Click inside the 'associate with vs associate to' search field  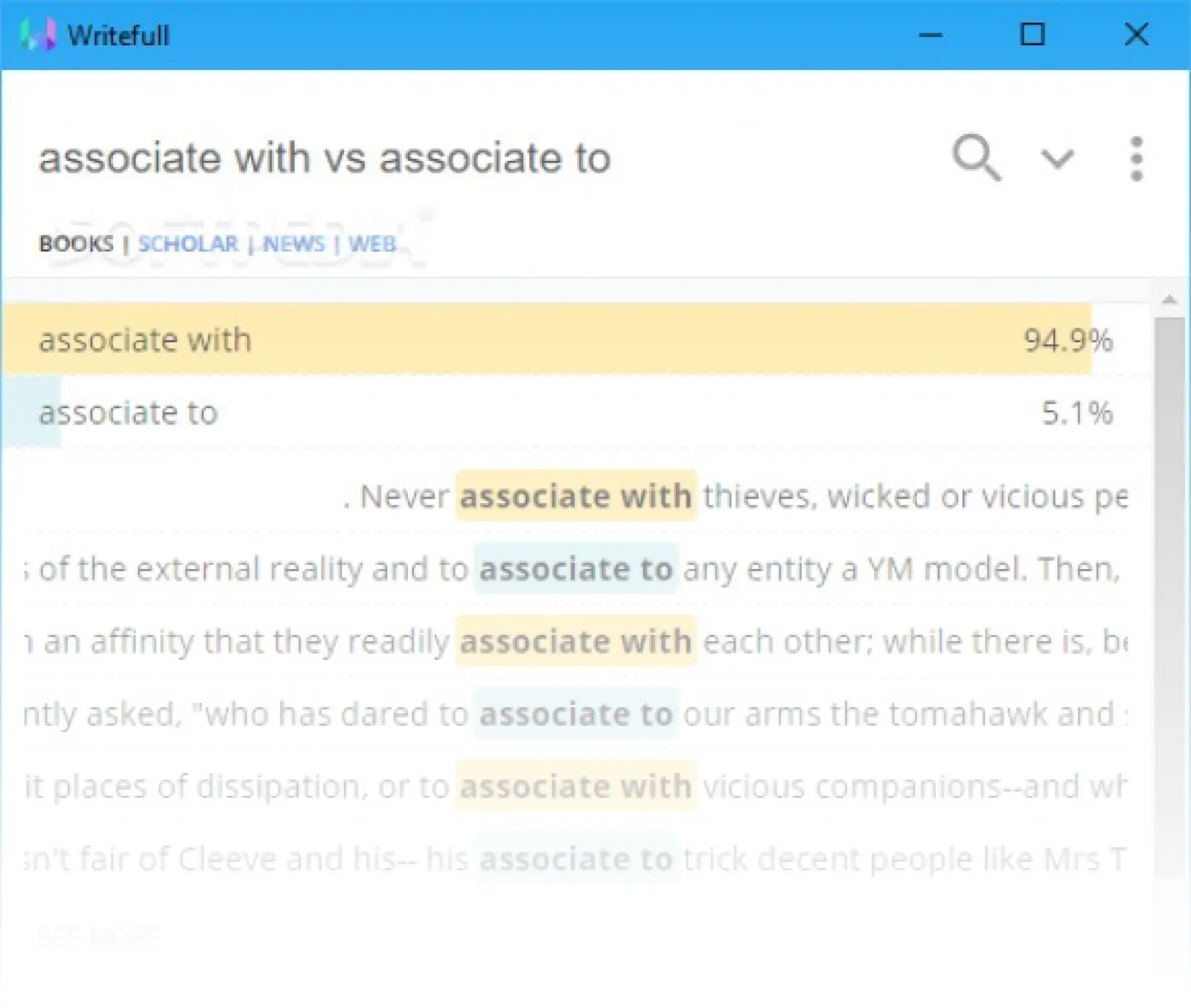coord(324,157)
